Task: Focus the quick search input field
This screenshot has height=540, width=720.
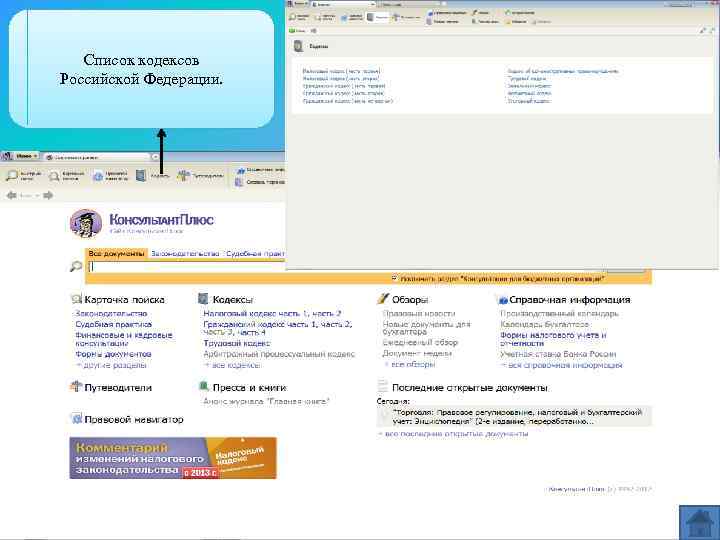Action: pyautogui.click(x=186, y=266)
